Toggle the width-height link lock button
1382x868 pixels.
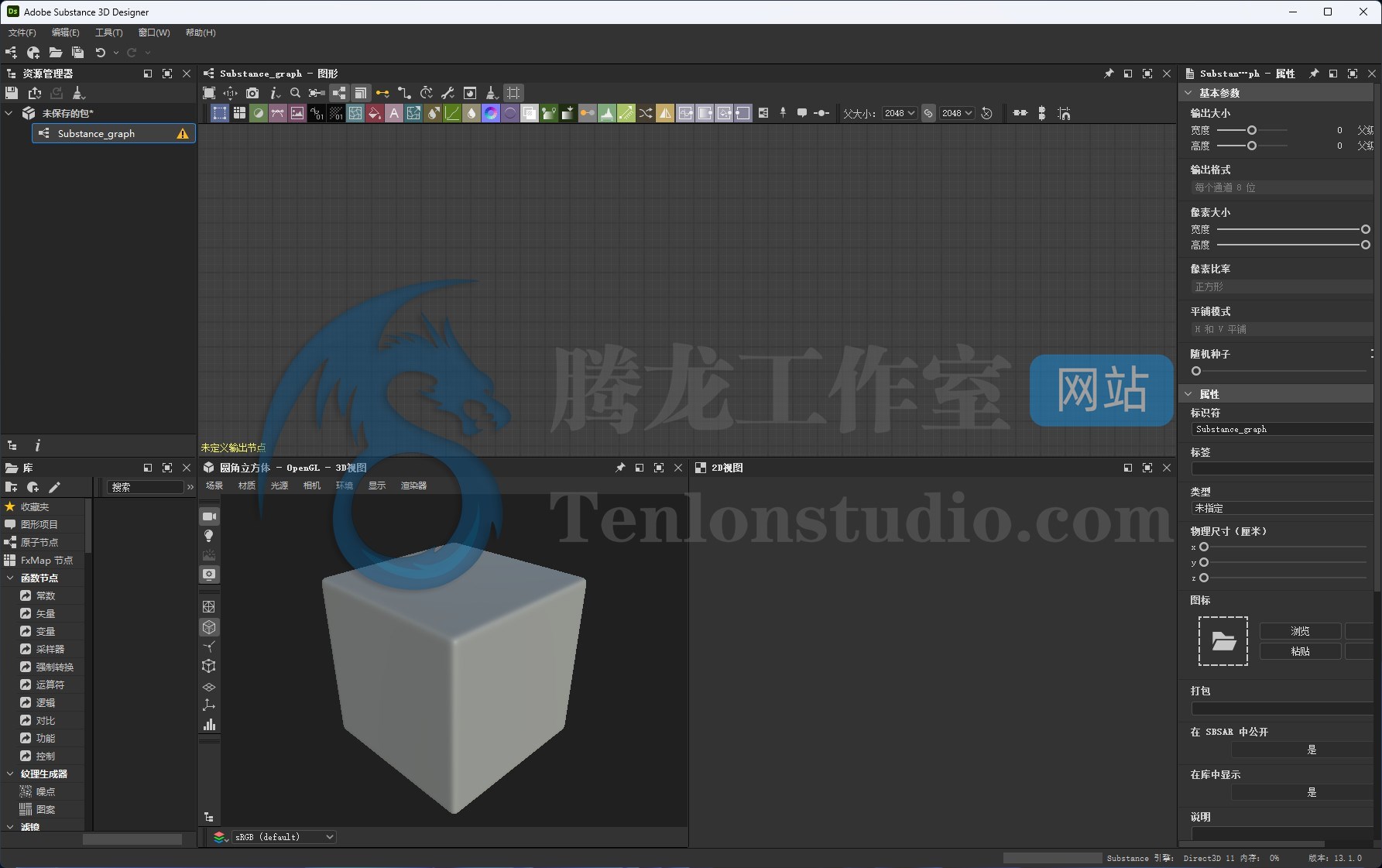point(928,113)
